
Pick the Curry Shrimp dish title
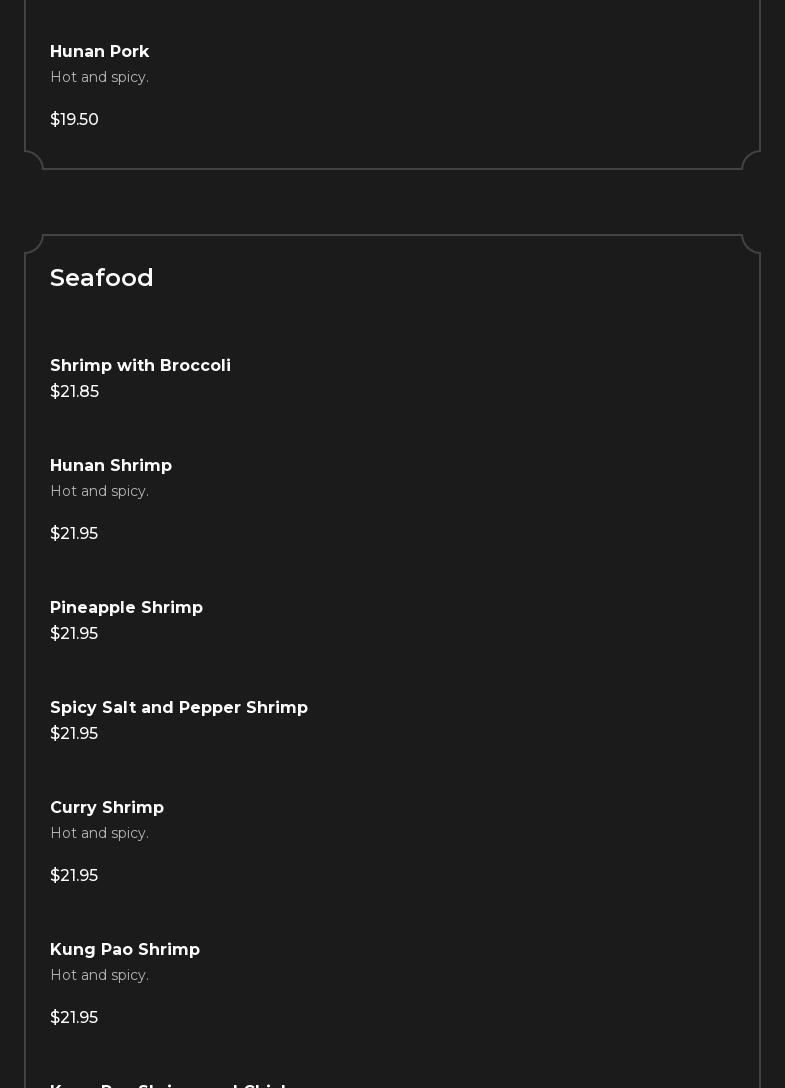[x=107, y=807]
